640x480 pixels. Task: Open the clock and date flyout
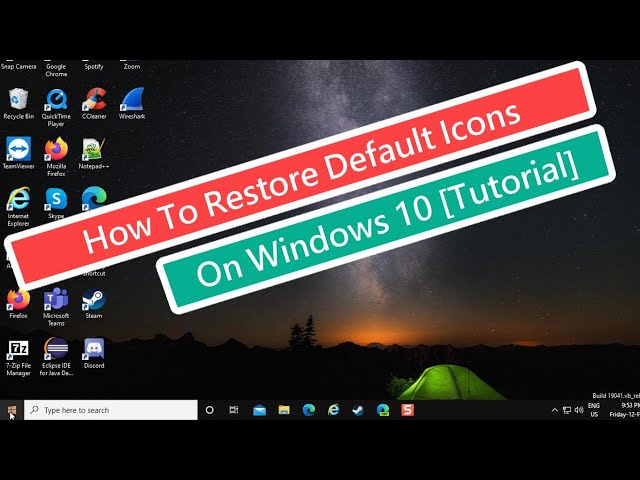point(624,410)
